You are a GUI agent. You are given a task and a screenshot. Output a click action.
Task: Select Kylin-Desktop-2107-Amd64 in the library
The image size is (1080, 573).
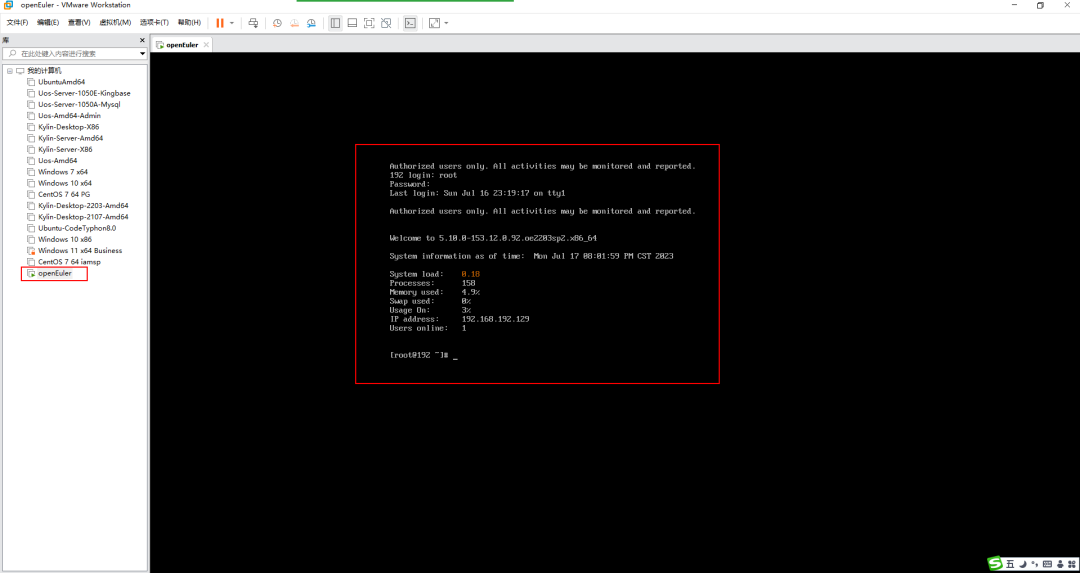(x=83, y=216)
